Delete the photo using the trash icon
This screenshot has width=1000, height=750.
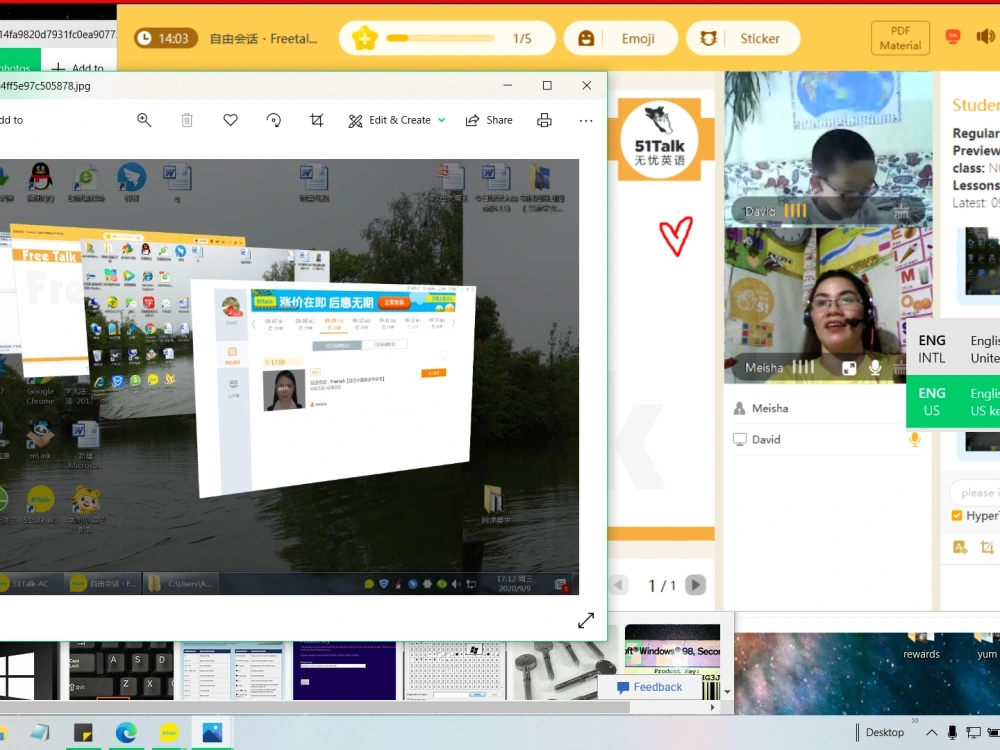point(187,120)
